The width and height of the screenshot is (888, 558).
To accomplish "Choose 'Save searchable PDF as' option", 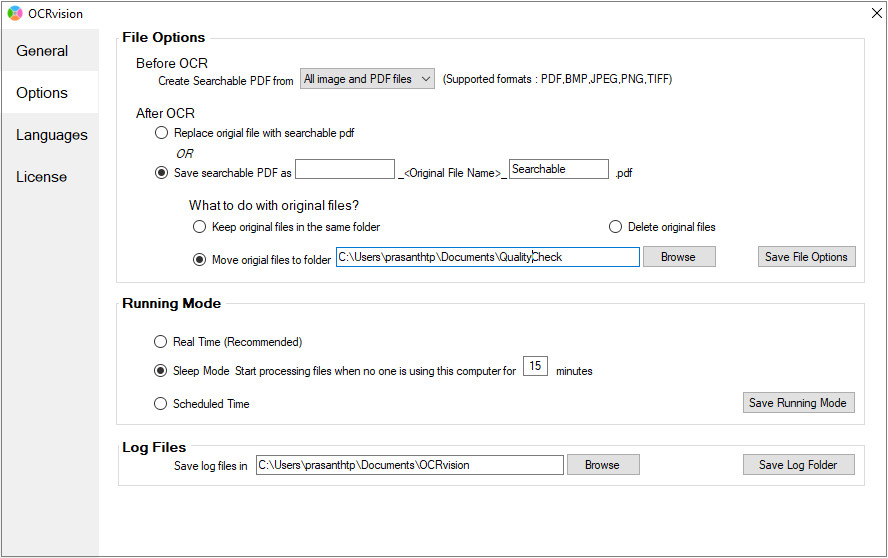I will coord(161,172).
